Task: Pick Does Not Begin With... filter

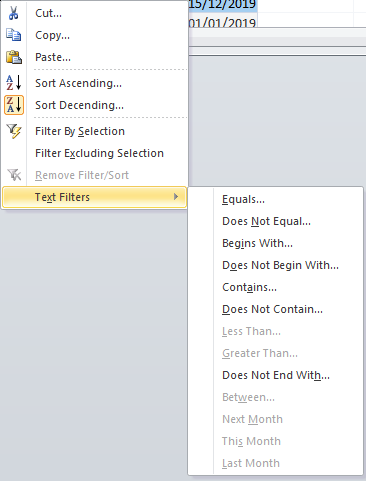Action: click(x=280, y=265)
